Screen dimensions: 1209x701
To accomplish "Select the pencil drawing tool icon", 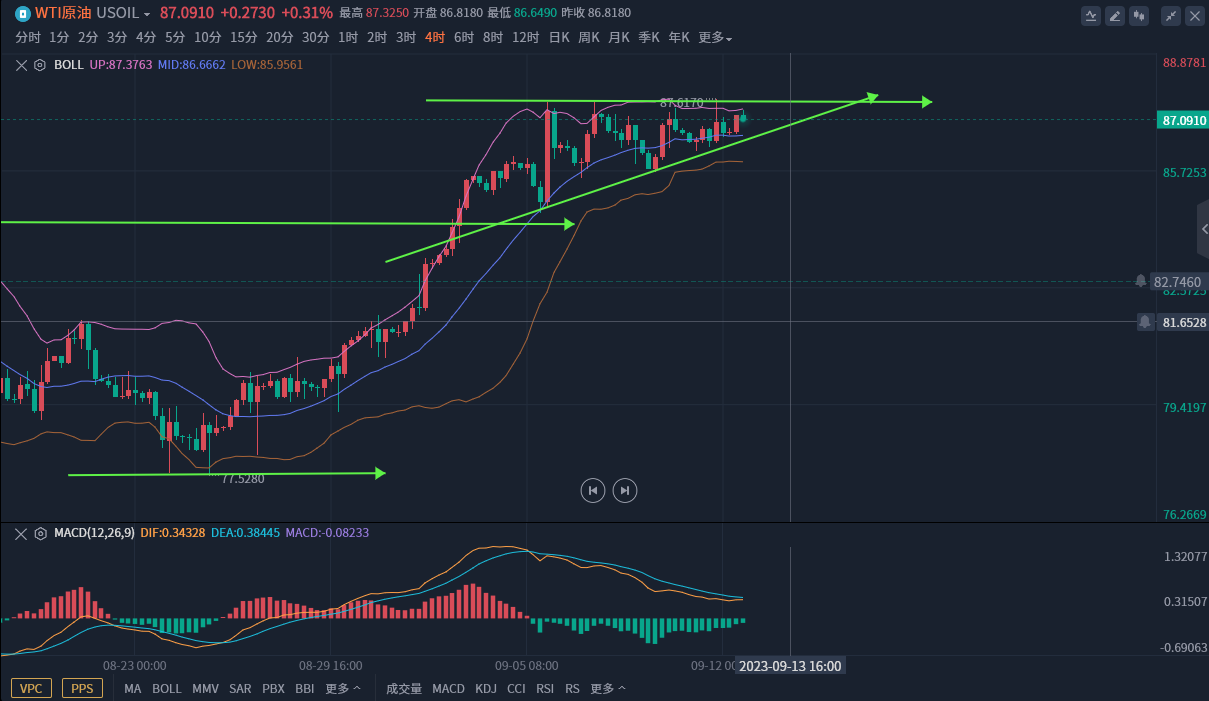I will (x=1115, y=16).
